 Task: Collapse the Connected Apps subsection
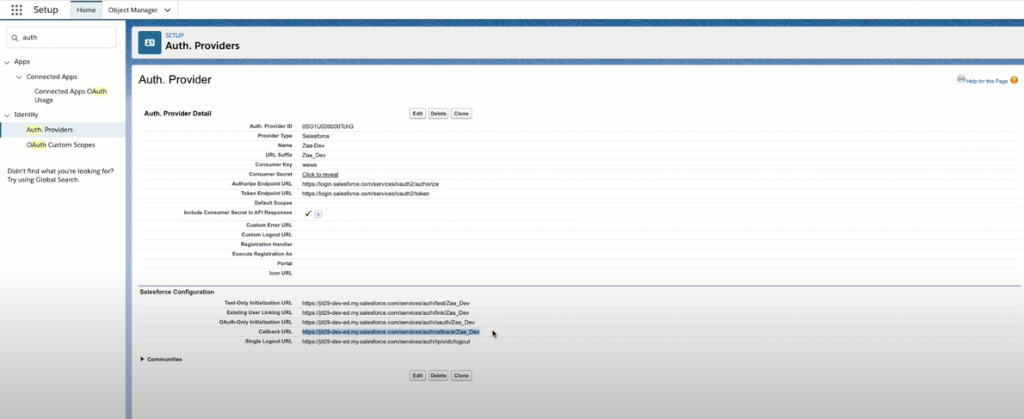click(18, 77)
